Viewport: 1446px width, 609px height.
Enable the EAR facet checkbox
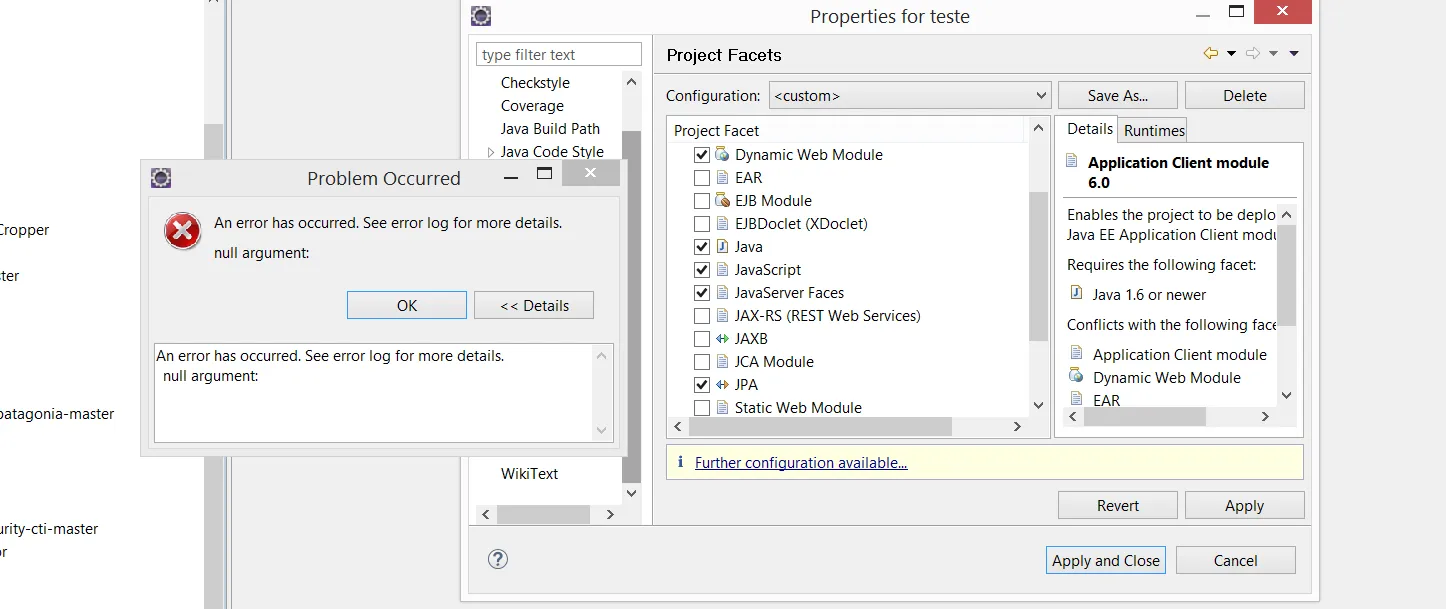(x=702, y=178)
